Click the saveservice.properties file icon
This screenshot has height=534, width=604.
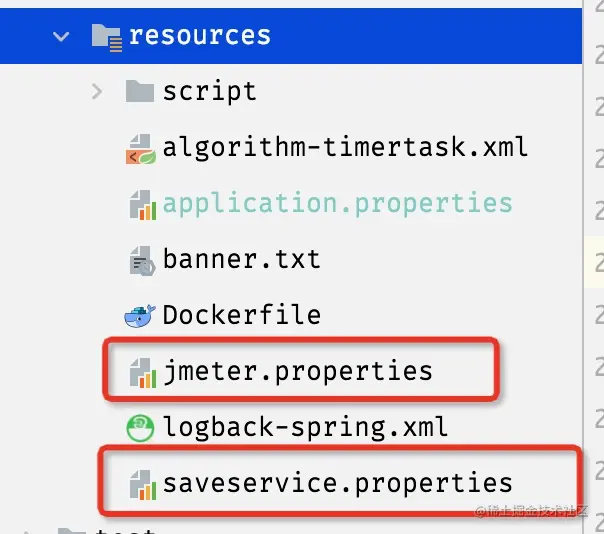point(143,484)
